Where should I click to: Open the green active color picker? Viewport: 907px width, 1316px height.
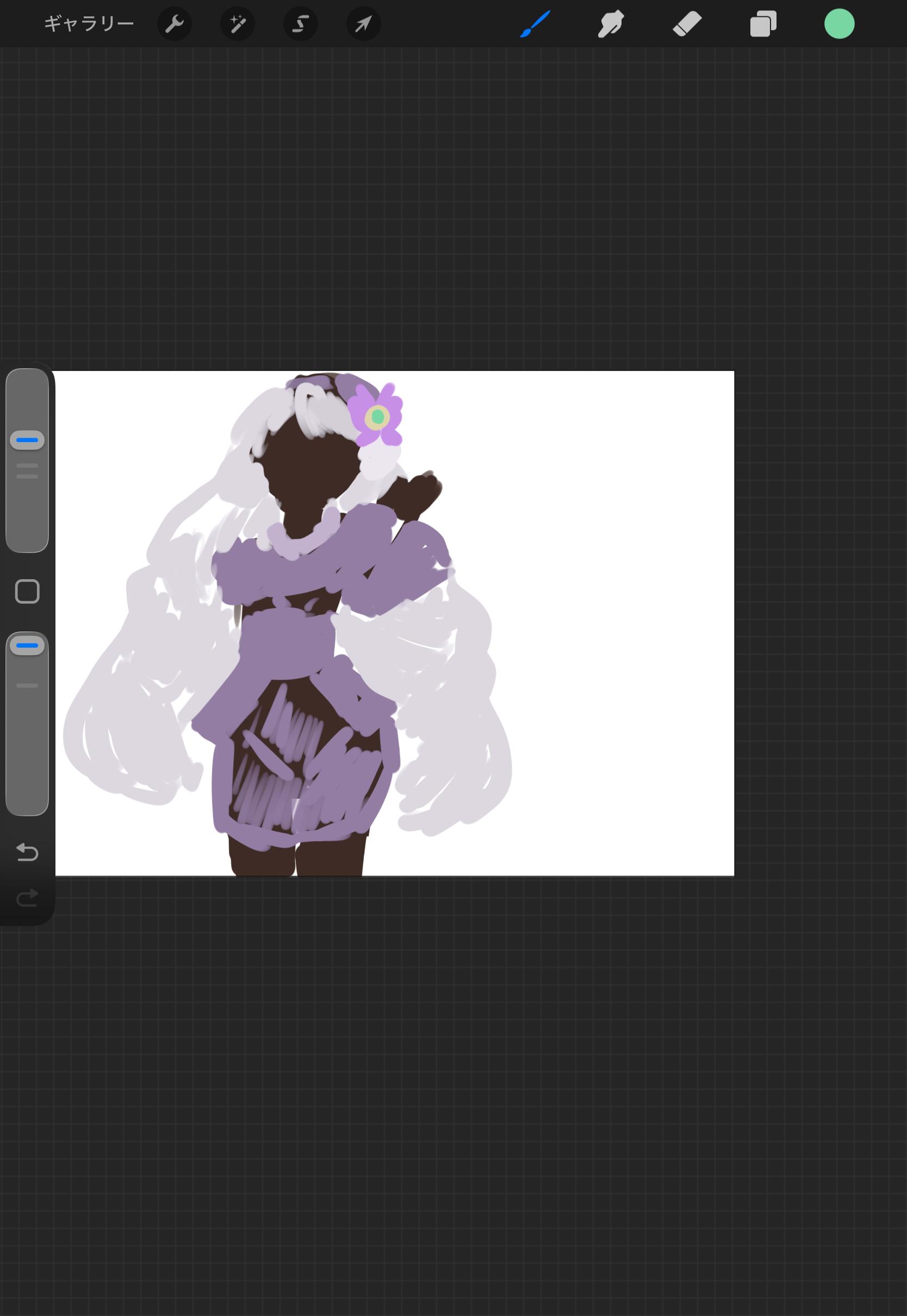pyautogui.click(x=839, y=24)
